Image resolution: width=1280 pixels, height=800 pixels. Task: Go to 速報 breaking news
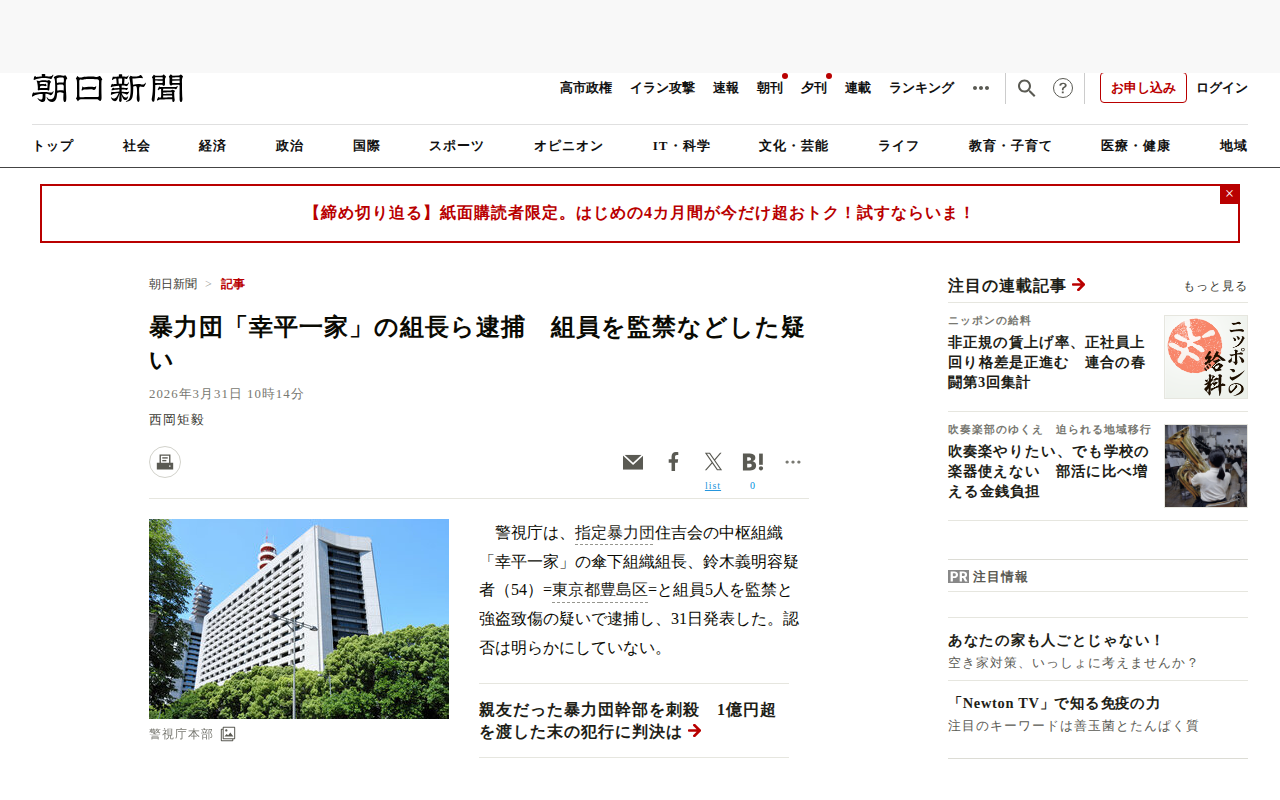pyautogui.click(x=726, y=88)
